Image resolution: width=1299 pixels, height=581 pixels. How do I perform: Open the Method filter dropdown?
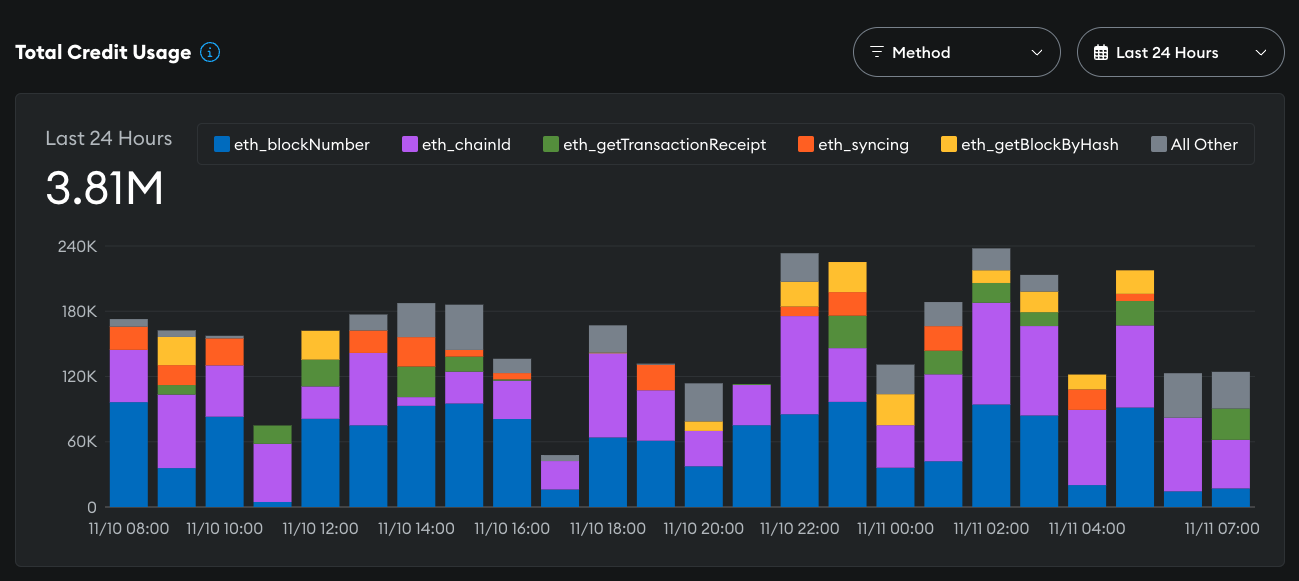tap(956, 53)
